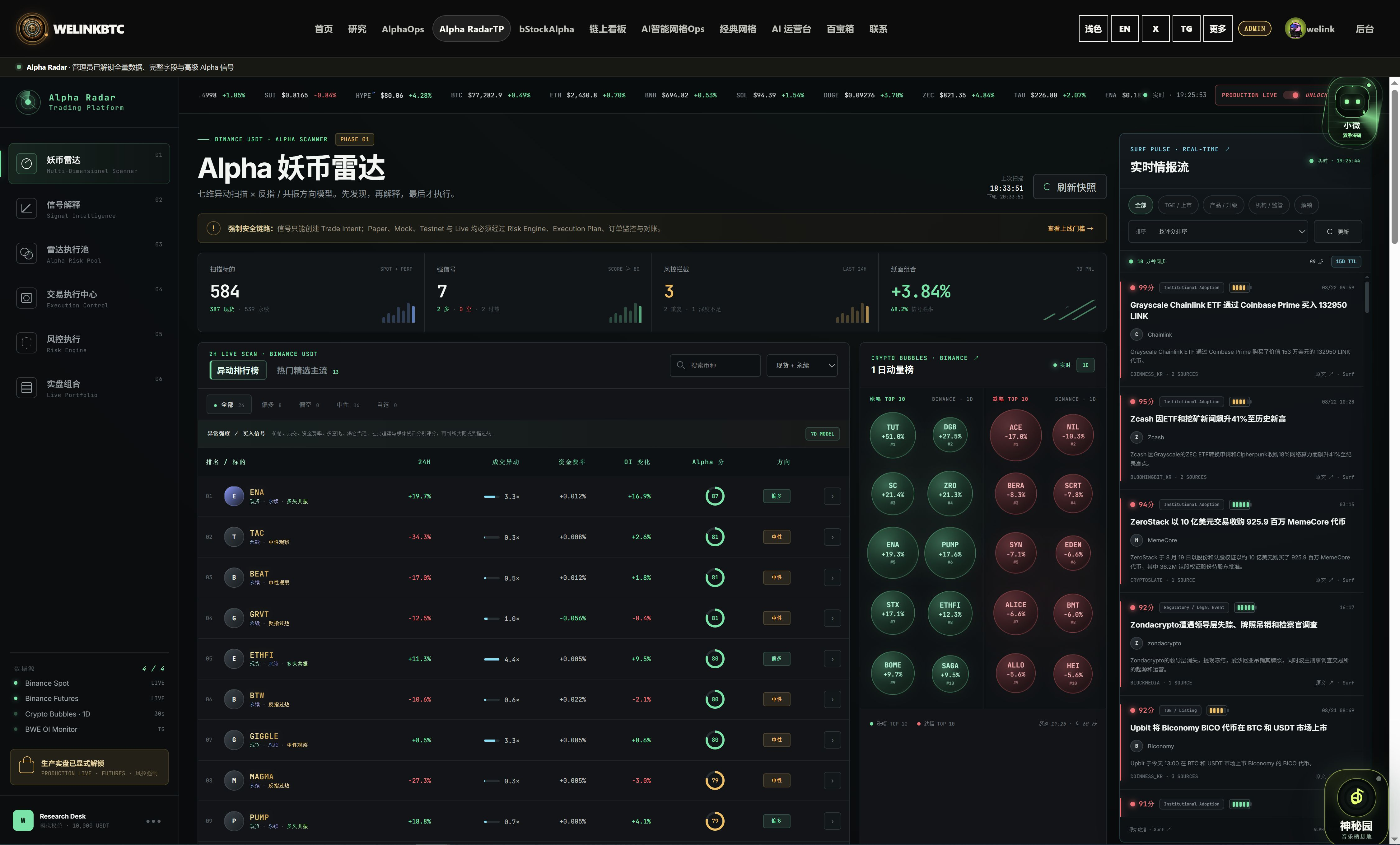
Task: Expand the GRVT row details arrow
Action: 833,618
